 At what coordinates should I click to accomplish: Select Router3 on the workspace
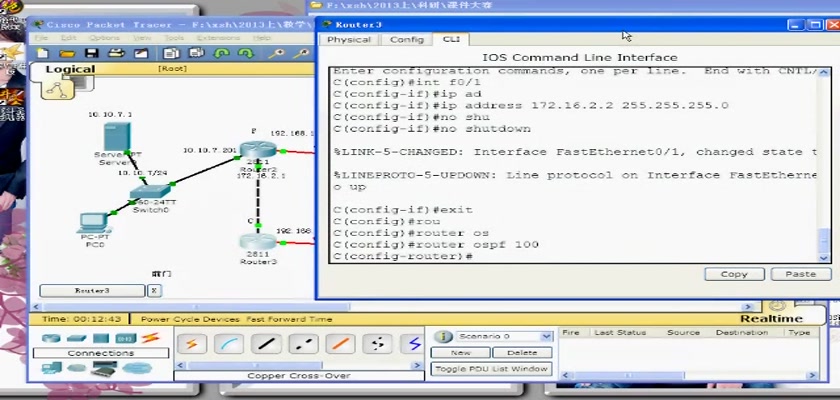coord(258,242)
